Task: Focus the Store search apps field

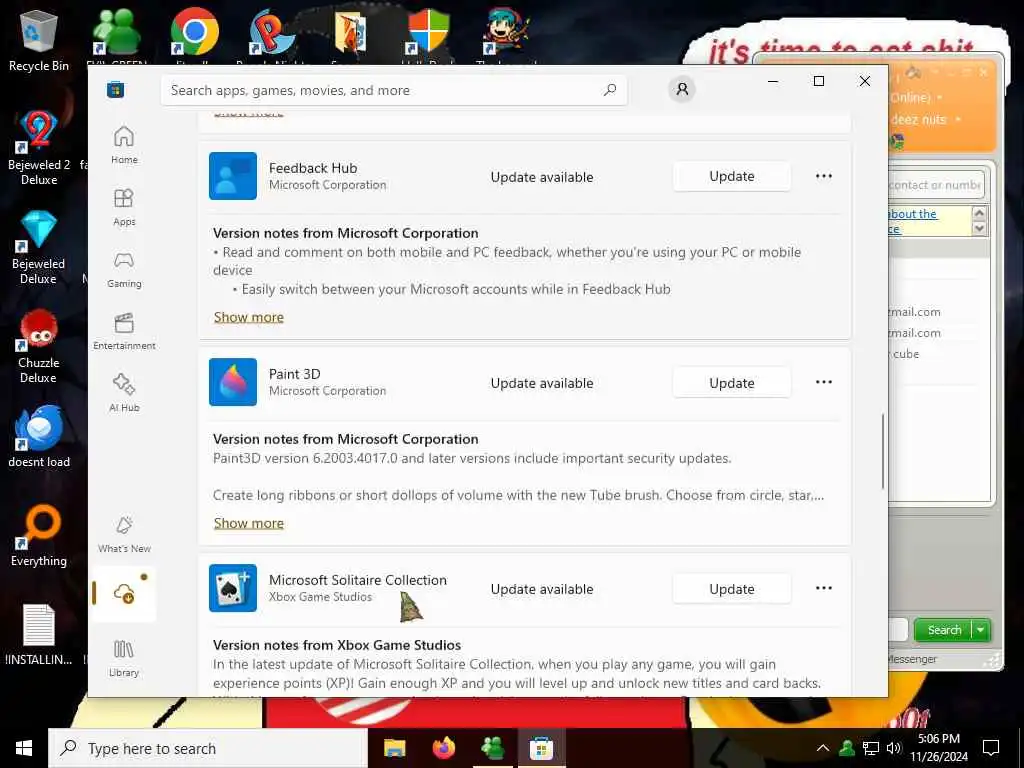Action: (394, 90)
